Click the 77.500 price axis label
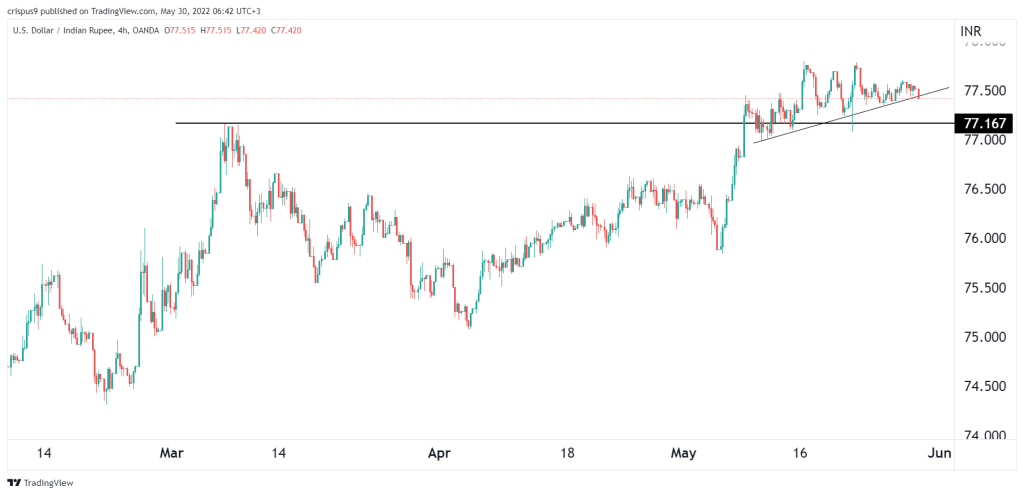The image size is (1024, 495). tap(984, 90)
